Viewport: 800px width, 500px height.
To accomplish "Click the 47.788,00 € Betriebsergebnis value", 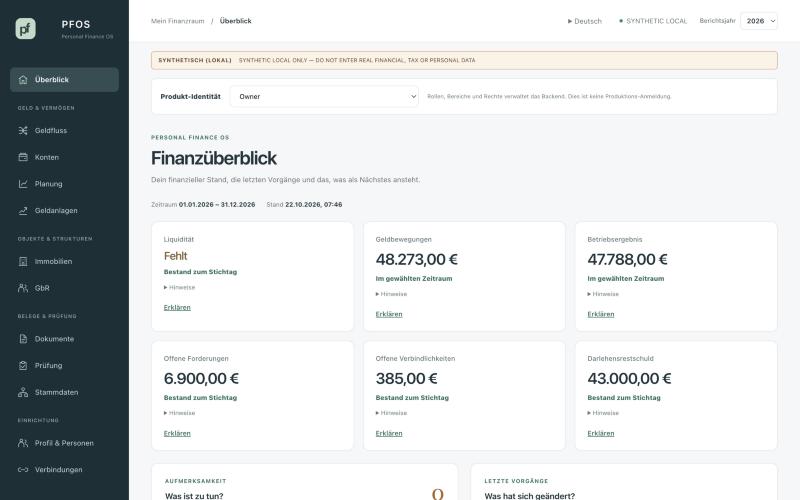I will 628,259.
